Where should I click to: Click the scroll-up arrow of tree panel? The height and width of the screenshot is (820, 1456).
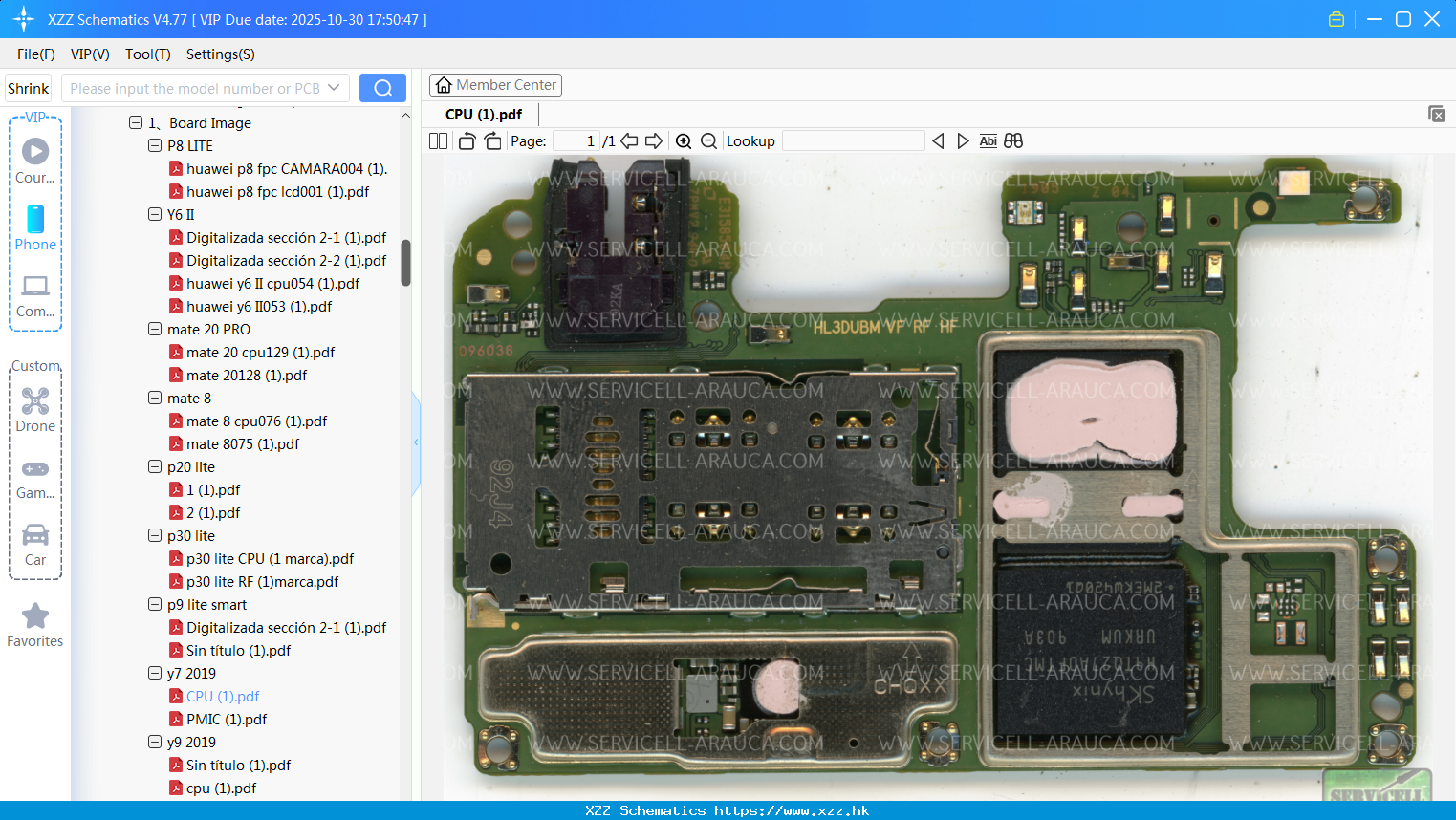click(405, 116)
